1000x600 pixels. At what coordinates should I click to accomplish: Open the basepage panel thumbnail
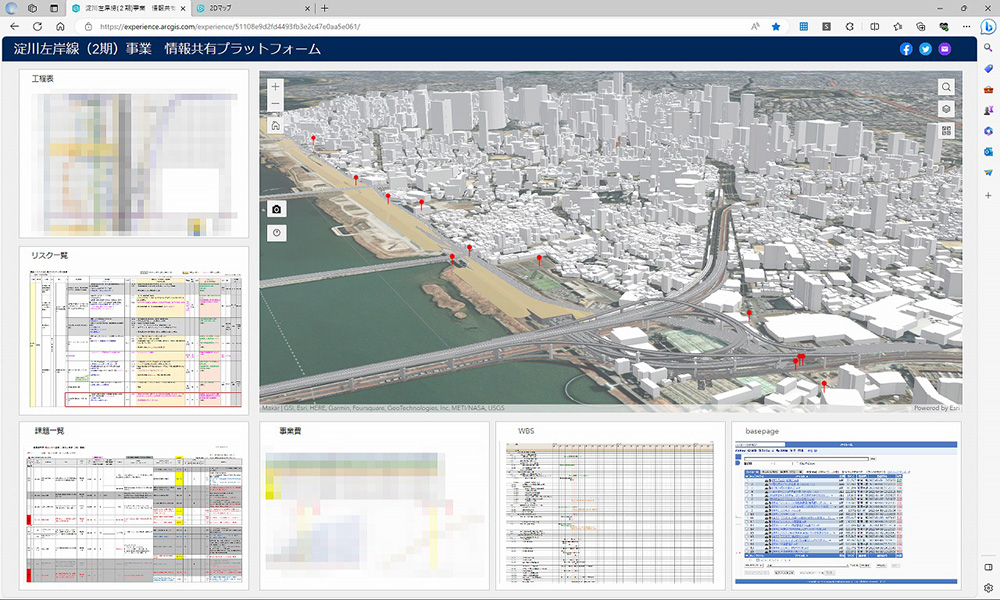846,512
